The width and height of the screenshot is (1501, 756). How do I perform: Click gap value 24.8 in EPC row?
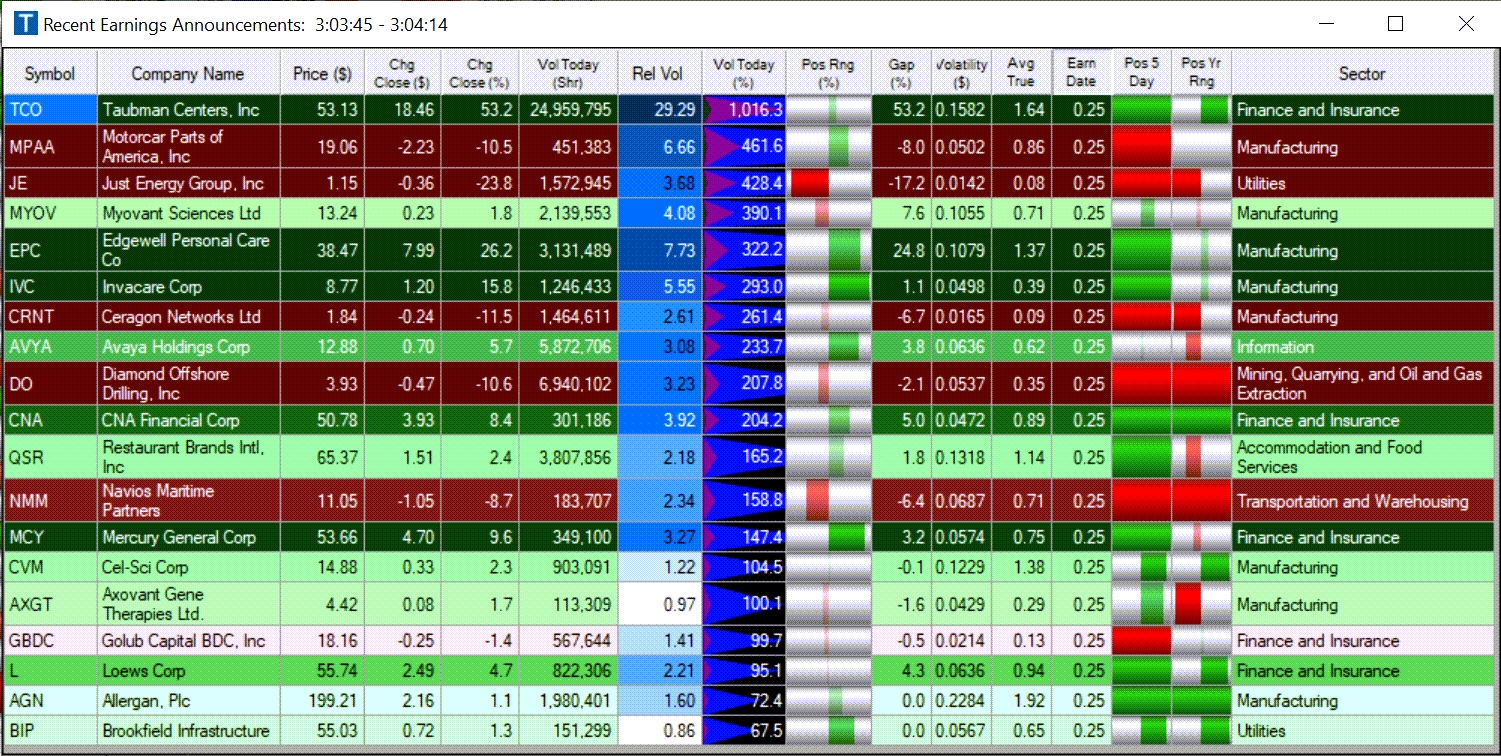click(x=909, y=251)
